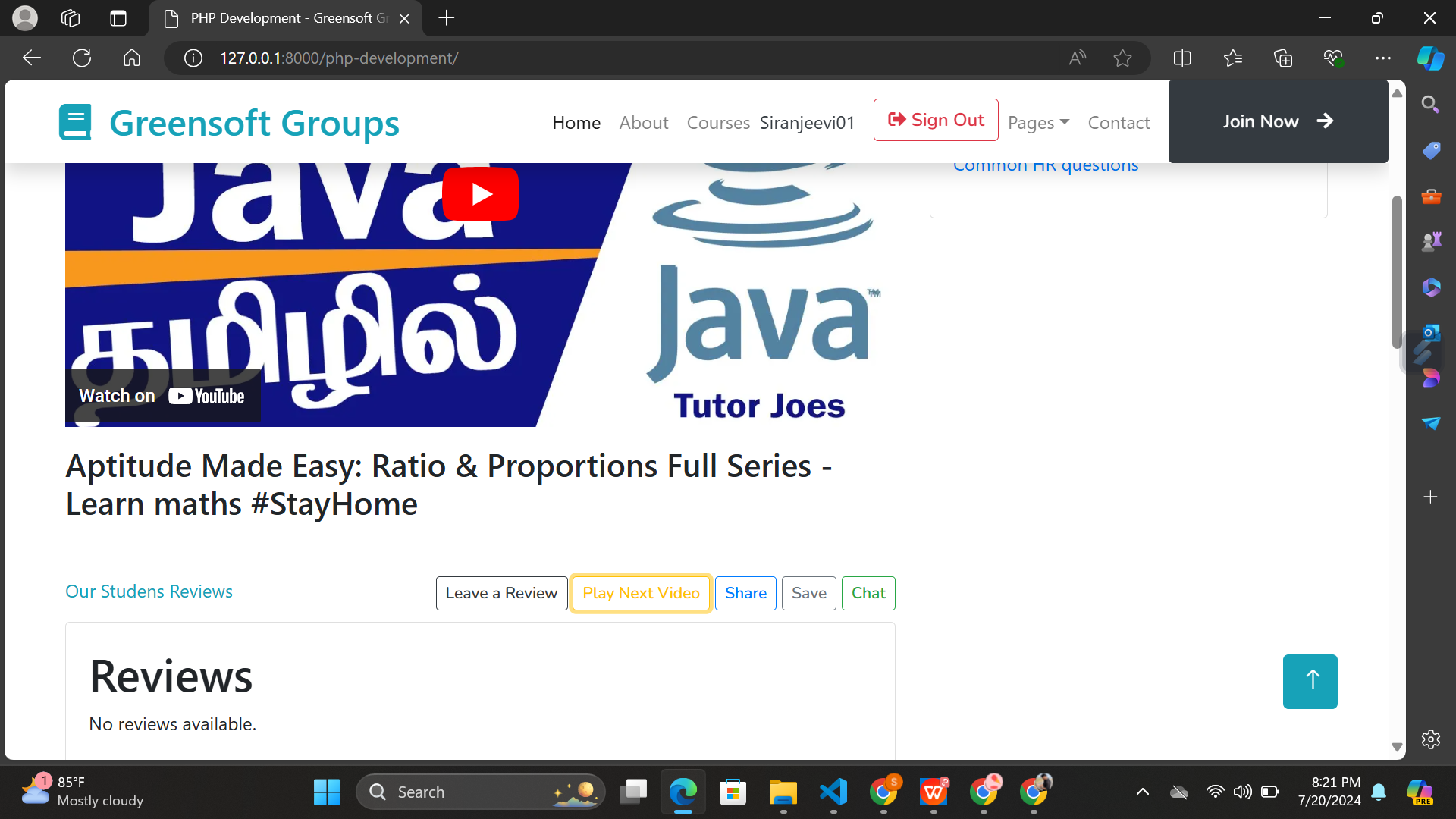Open the sidebar Telegram-style send icon
Image resolution: width=1456 pixels, height=819 pixels.
pos(1430,422)
